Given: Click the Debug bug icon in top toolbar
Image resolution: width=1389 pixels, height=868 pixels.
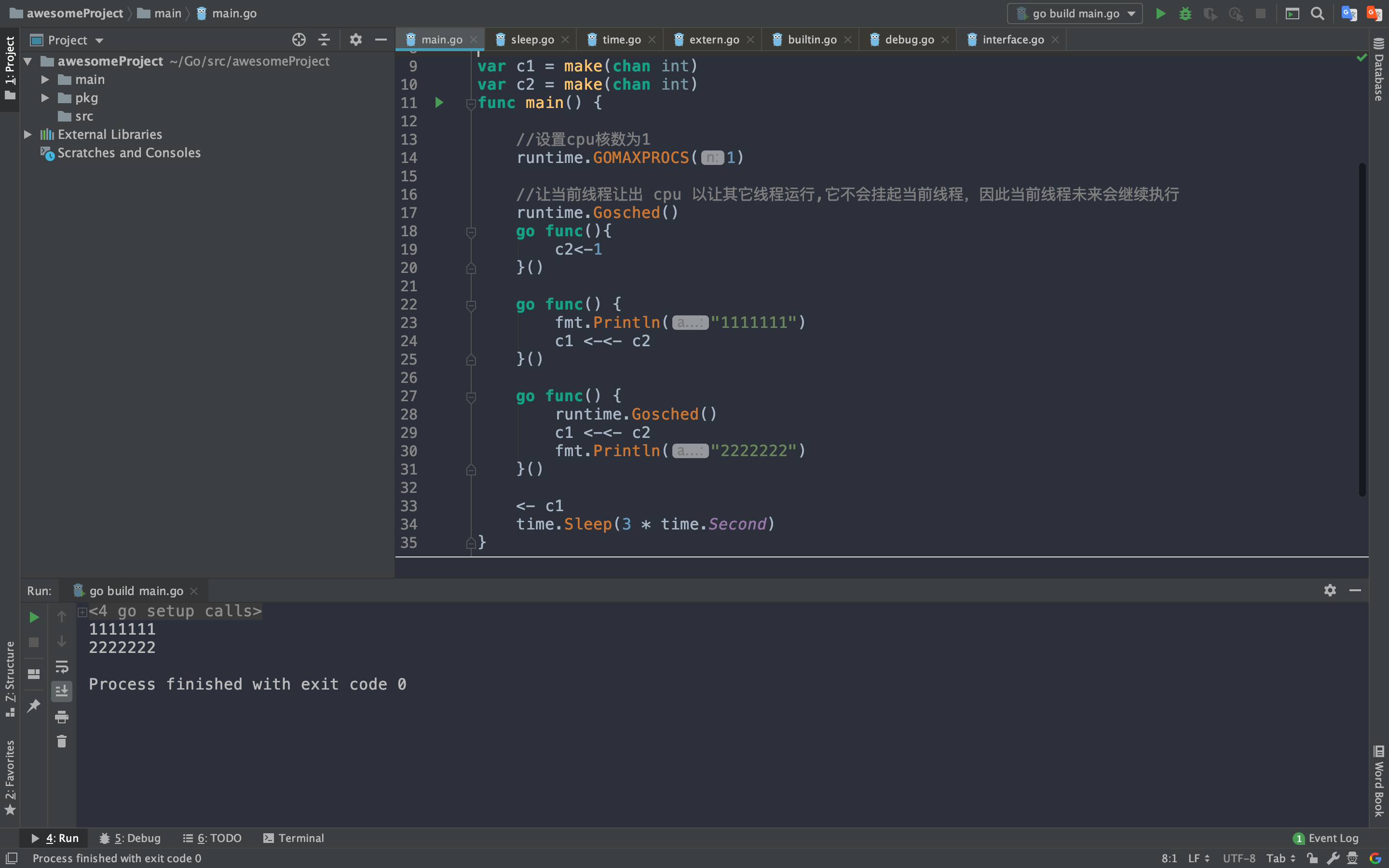Looking at the screenshot, I should (1185, 14).
